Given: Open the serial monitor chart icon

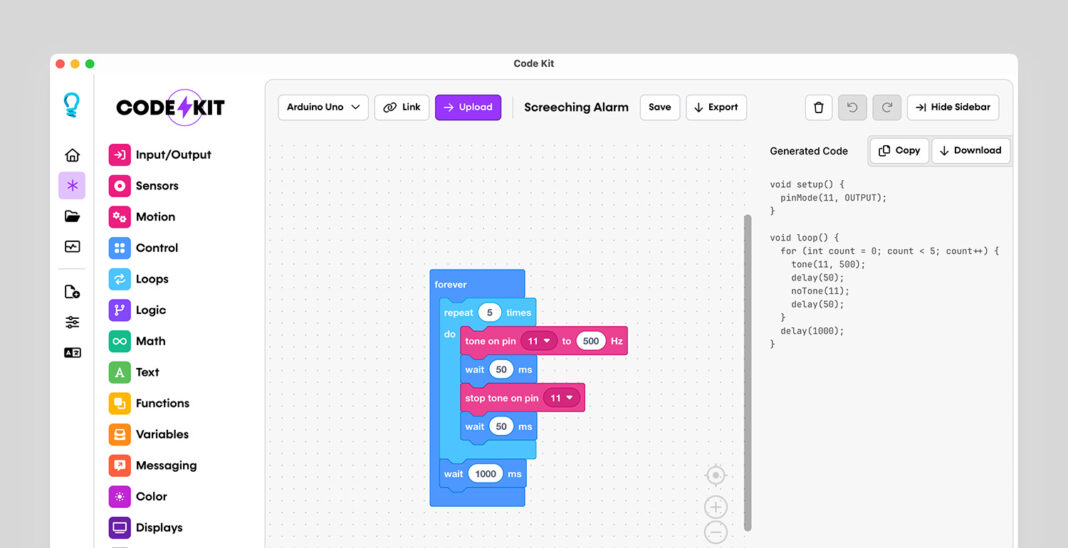Looking at the screenshot, I should (72, 246).
